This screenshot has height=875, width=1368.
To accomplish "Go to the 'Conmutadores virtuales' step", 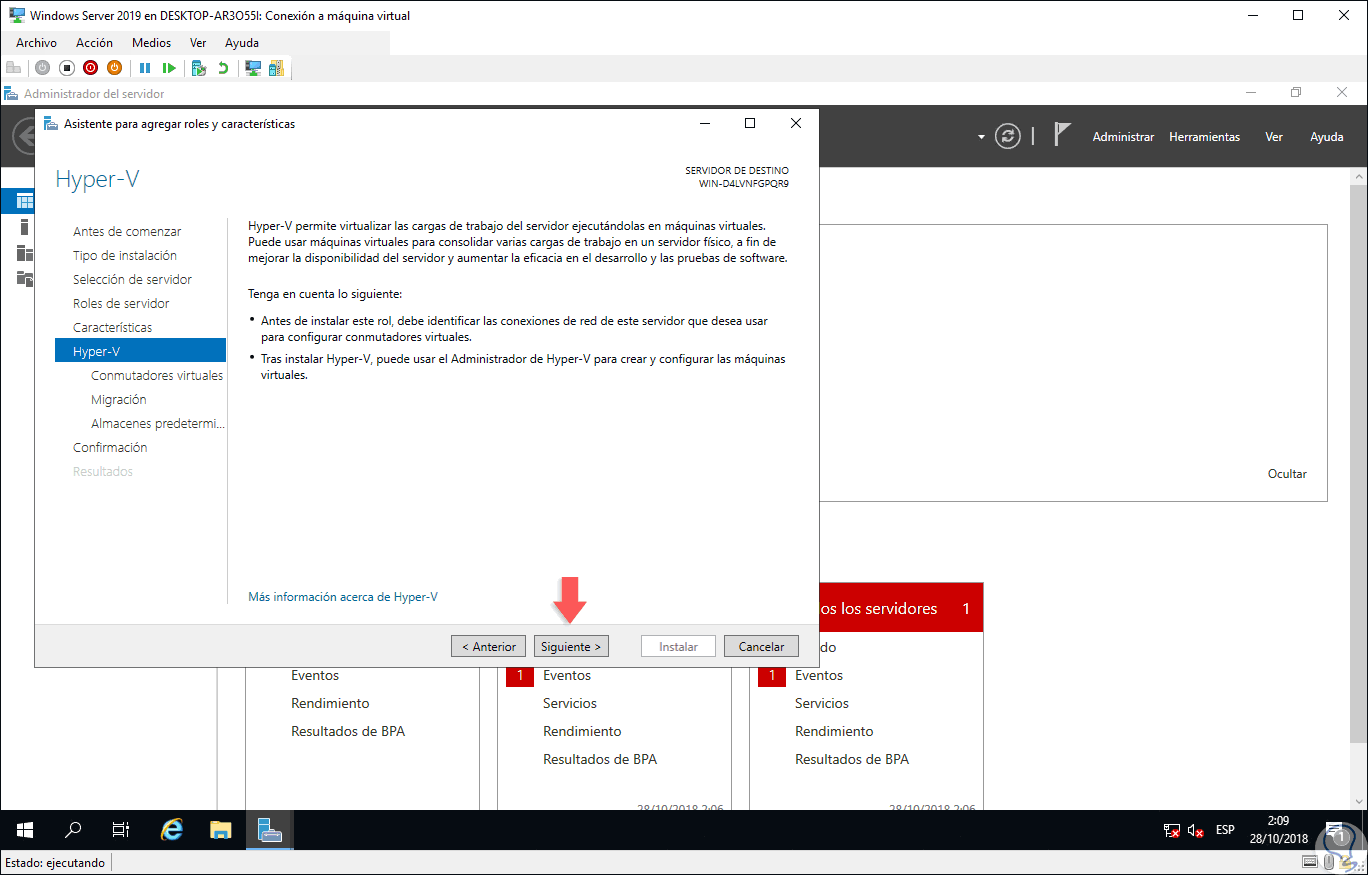I will point(157,375).
